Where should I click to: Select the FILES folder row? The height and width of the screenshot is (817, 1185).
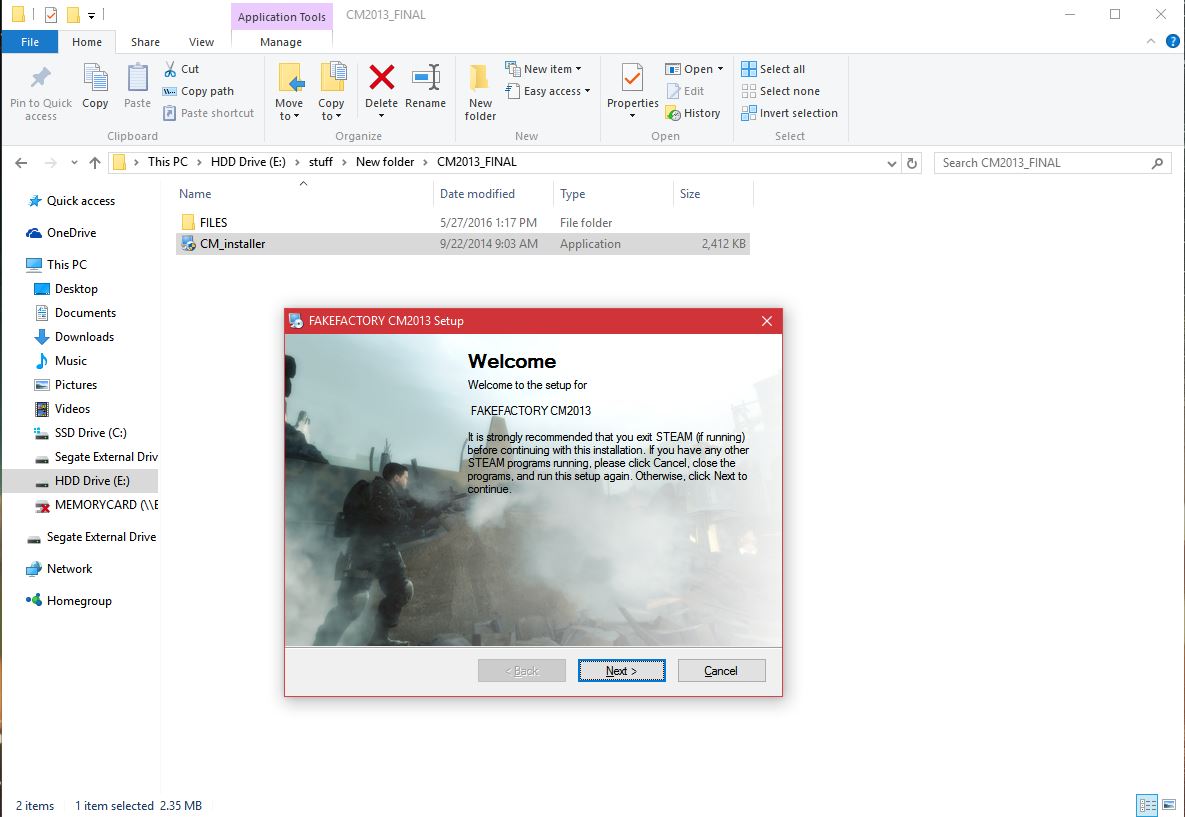click(463, 222)
